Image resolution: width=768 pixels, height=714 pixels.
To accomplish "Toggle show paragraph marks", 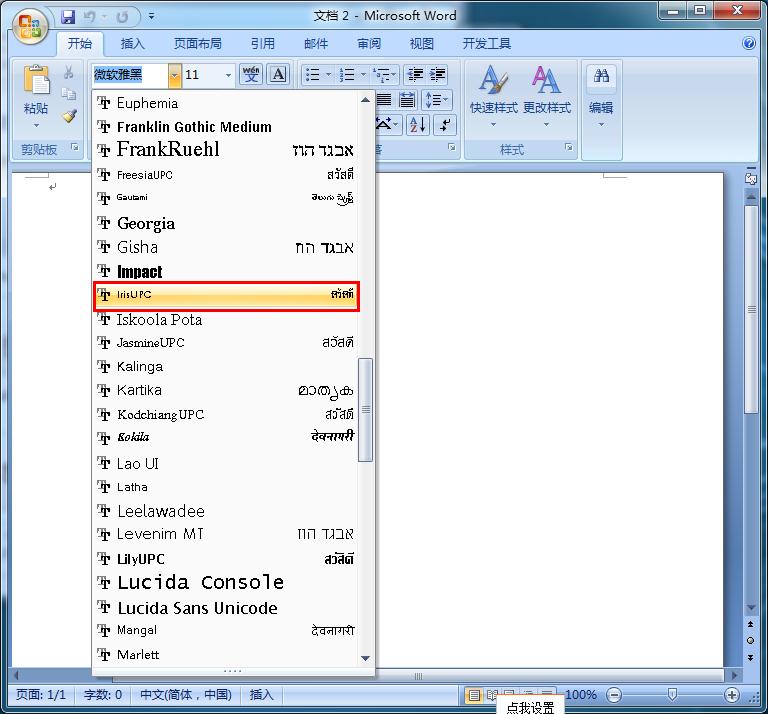I will 444,125.
